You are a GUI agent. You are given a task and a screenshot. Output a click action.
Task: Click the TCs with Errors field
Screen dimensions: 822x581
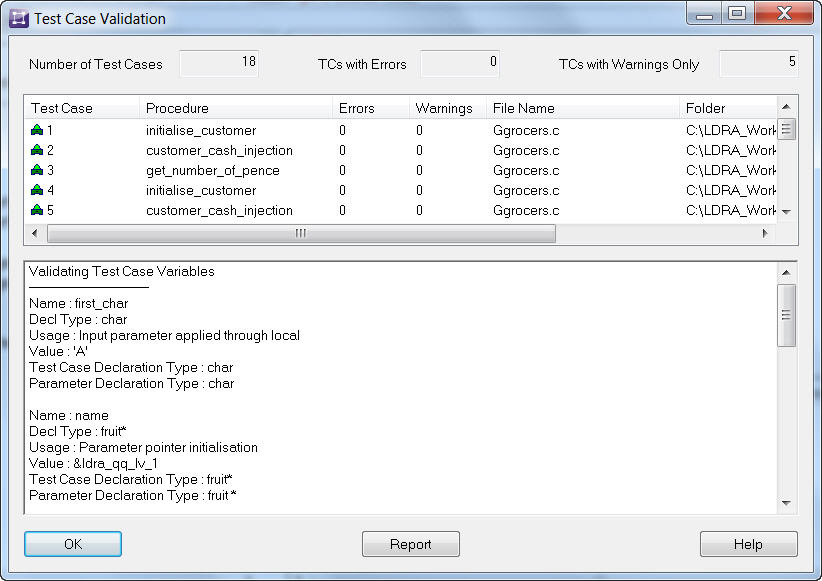click(459, 63)
